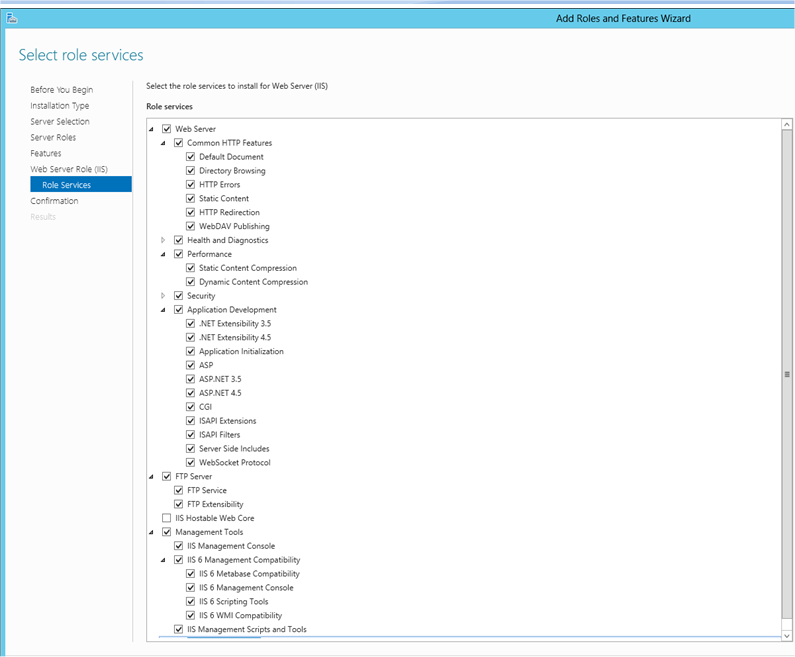795x657 pixels.
Task: Uncheck .NET Extensibility 3.5
Action: pos(191,323)
